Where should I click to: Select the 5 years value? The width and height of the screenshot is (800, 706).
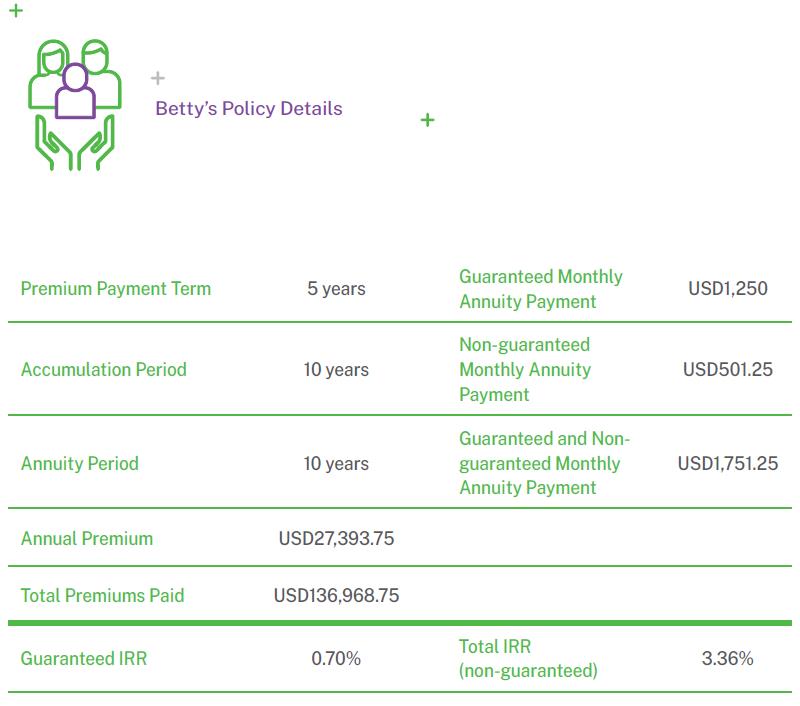coord(336,289)
